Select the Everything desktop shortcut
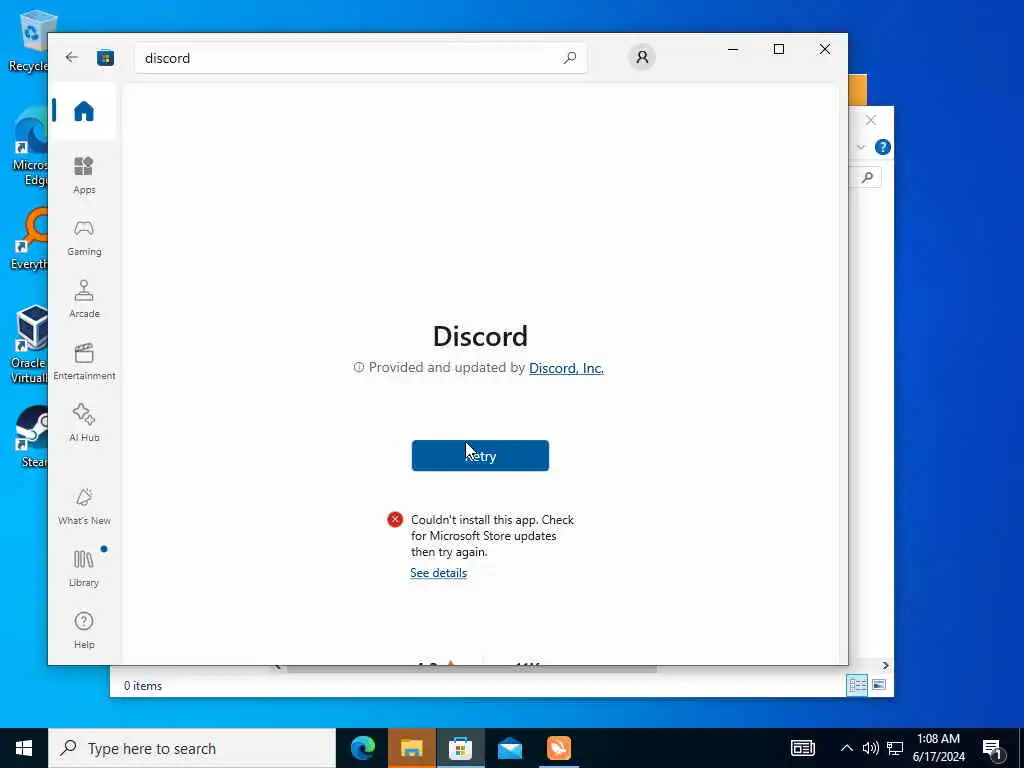Image resolution: width=1024 pixels, height=768 pixels. pos(29,239)
